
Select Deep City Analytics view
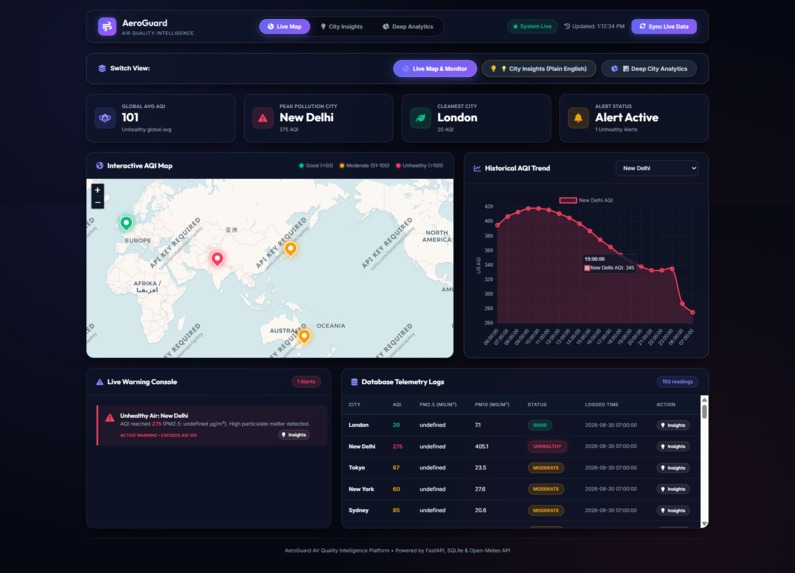[x=649, y=68]
